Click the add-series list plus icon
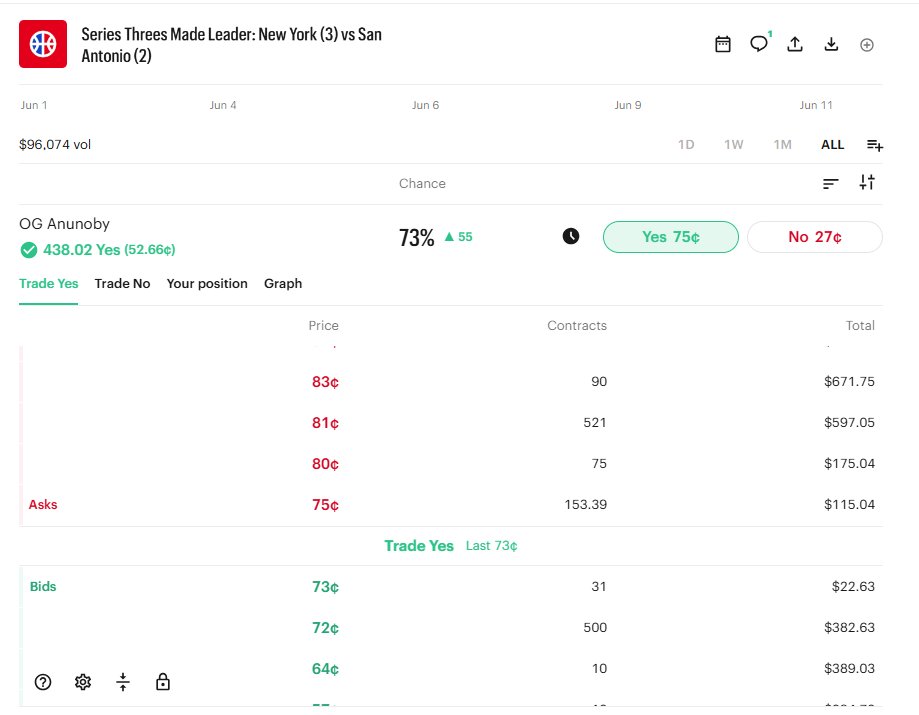Screen dimensions: 919x715 coord(875,145)
